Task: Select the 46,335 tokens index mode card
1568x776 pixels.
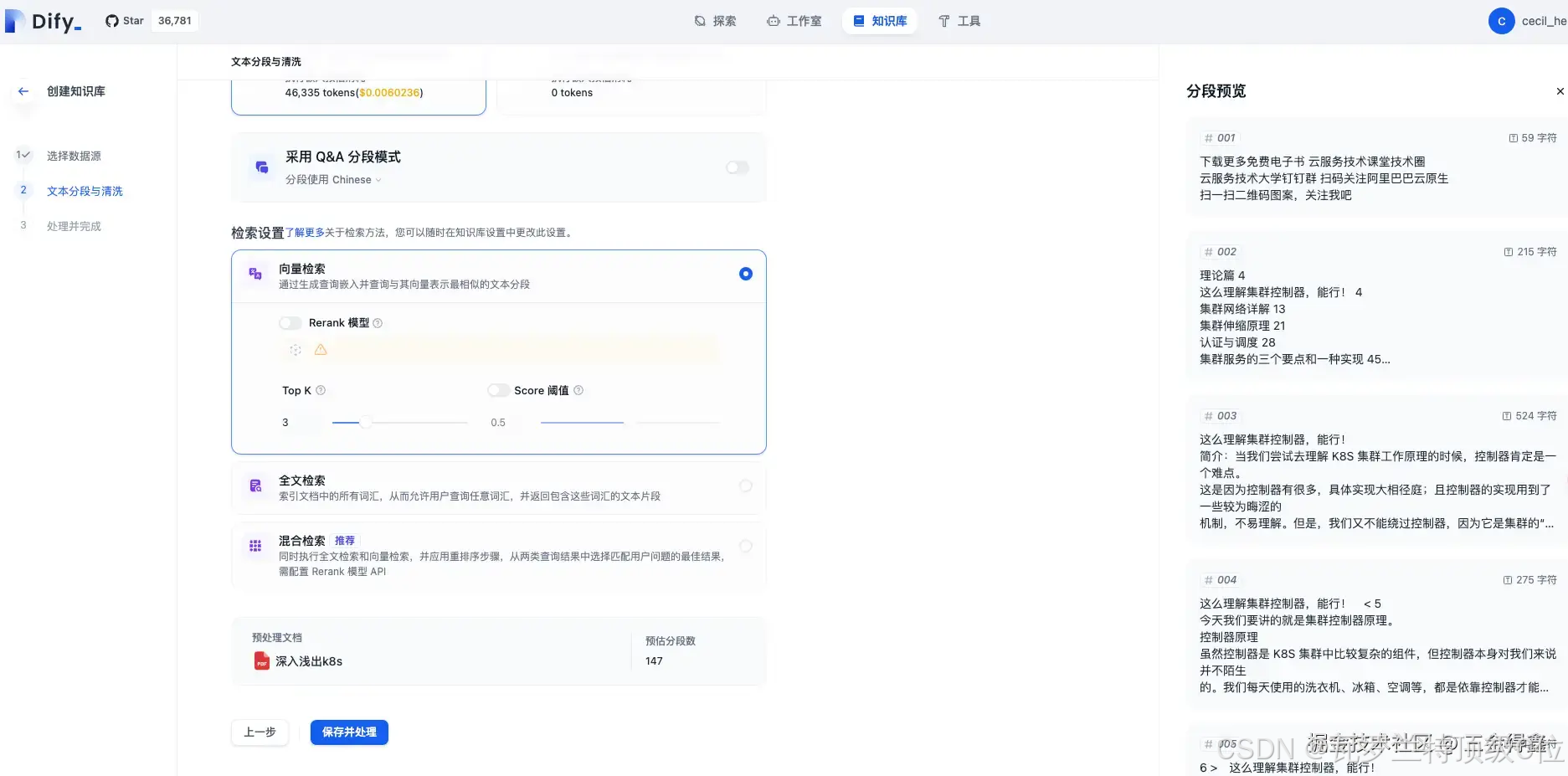Action: pyautogui.click(x=358, y=96)
